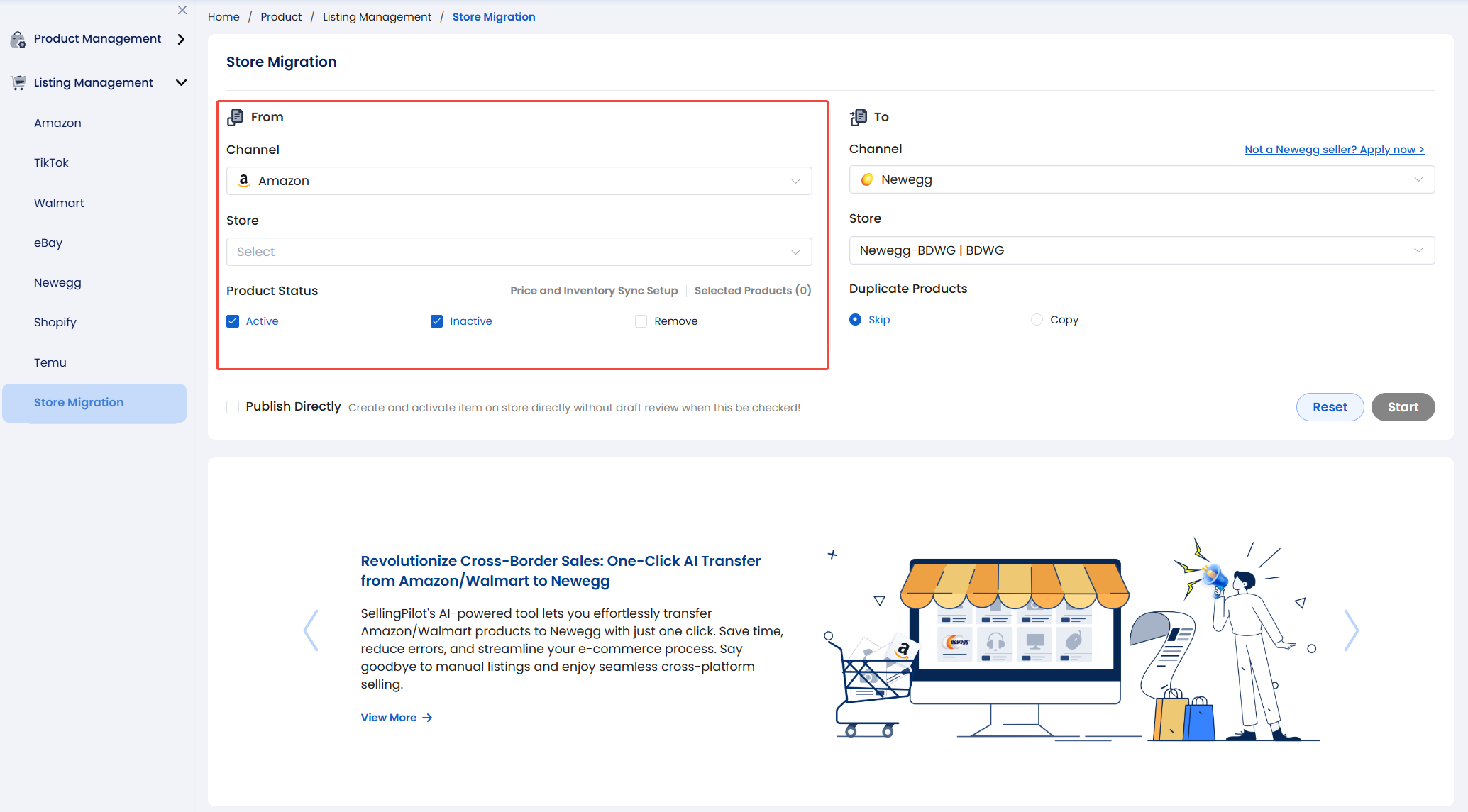Click the Reset button
The image size is (1468, 812).
tap(1330, 407)
